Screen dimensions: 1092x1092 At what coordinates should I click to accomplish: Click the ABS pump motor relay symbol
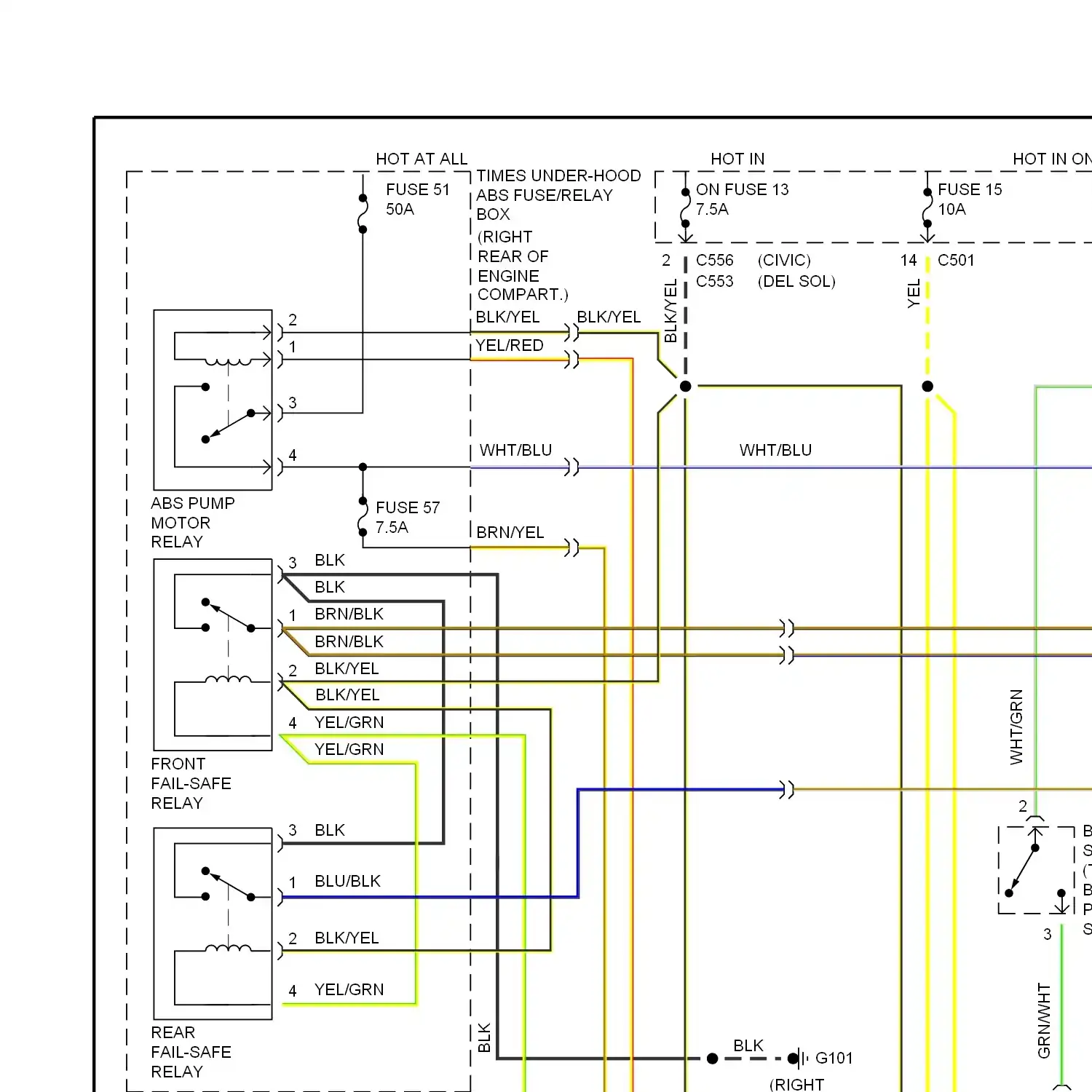(x=213, y=400)
